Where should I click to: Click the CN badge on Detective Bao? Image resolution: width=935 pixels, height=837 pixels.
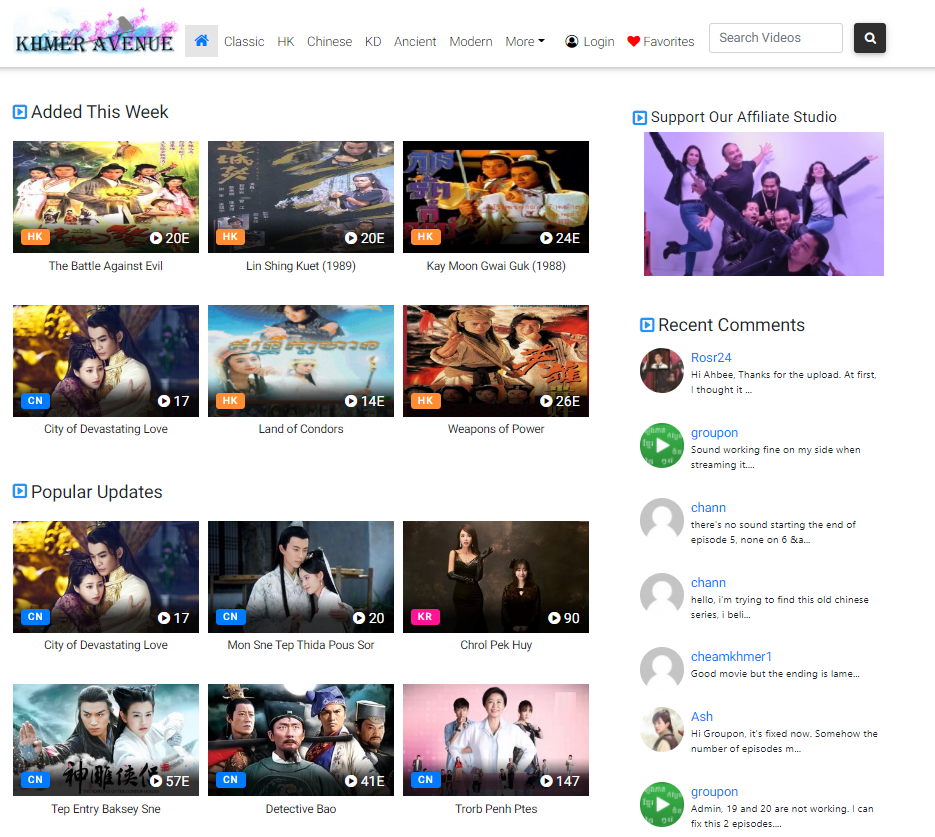point(230,779)
